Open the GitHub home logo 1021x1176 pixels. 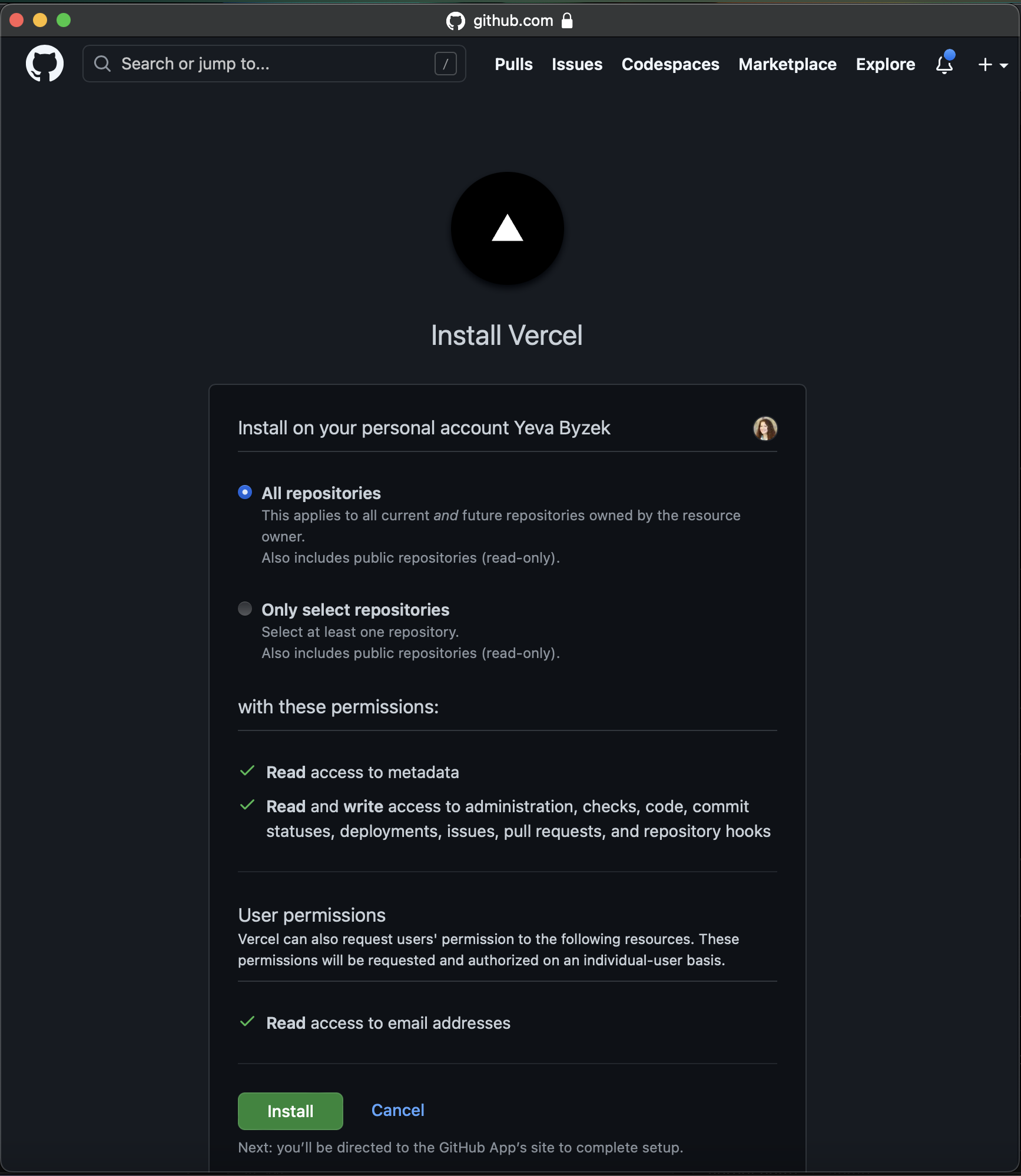pyautogui.click(x=45, y=64)
